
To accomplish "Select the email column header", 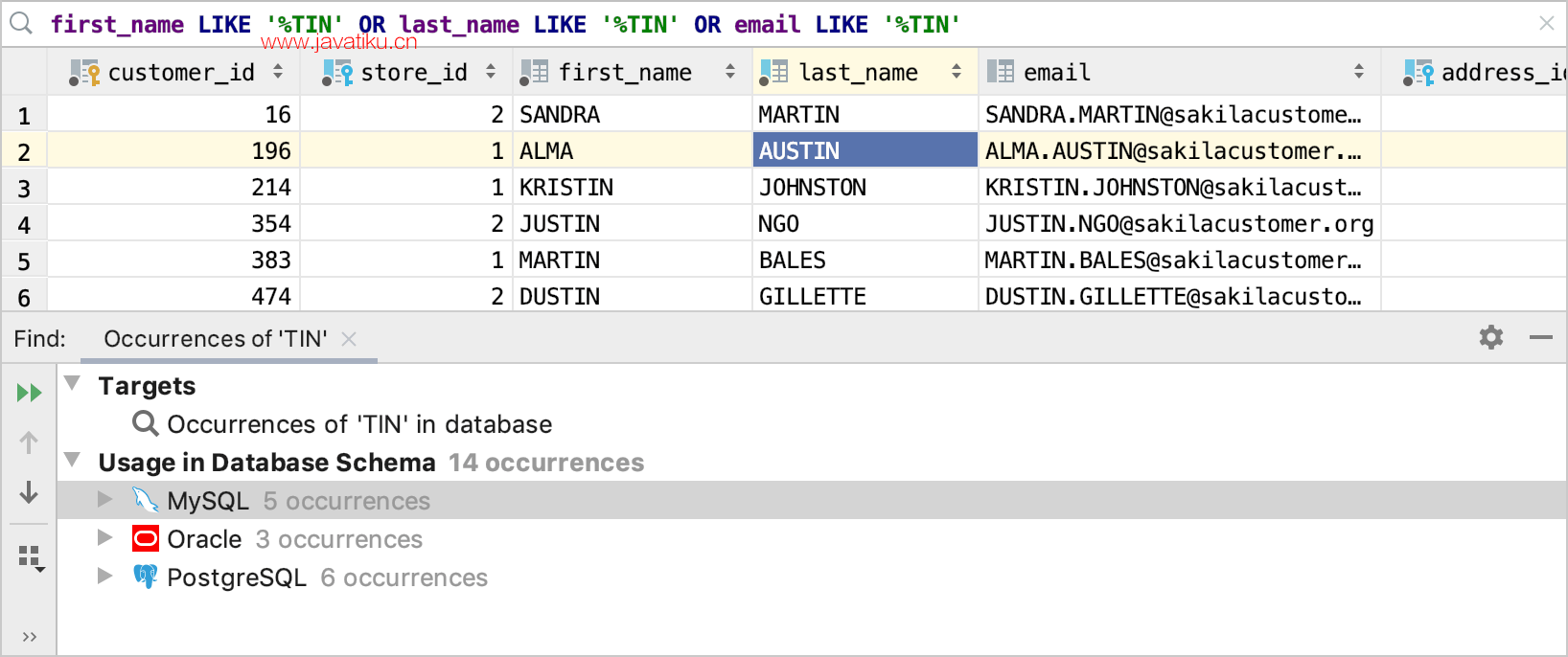I will (1179, 72).
